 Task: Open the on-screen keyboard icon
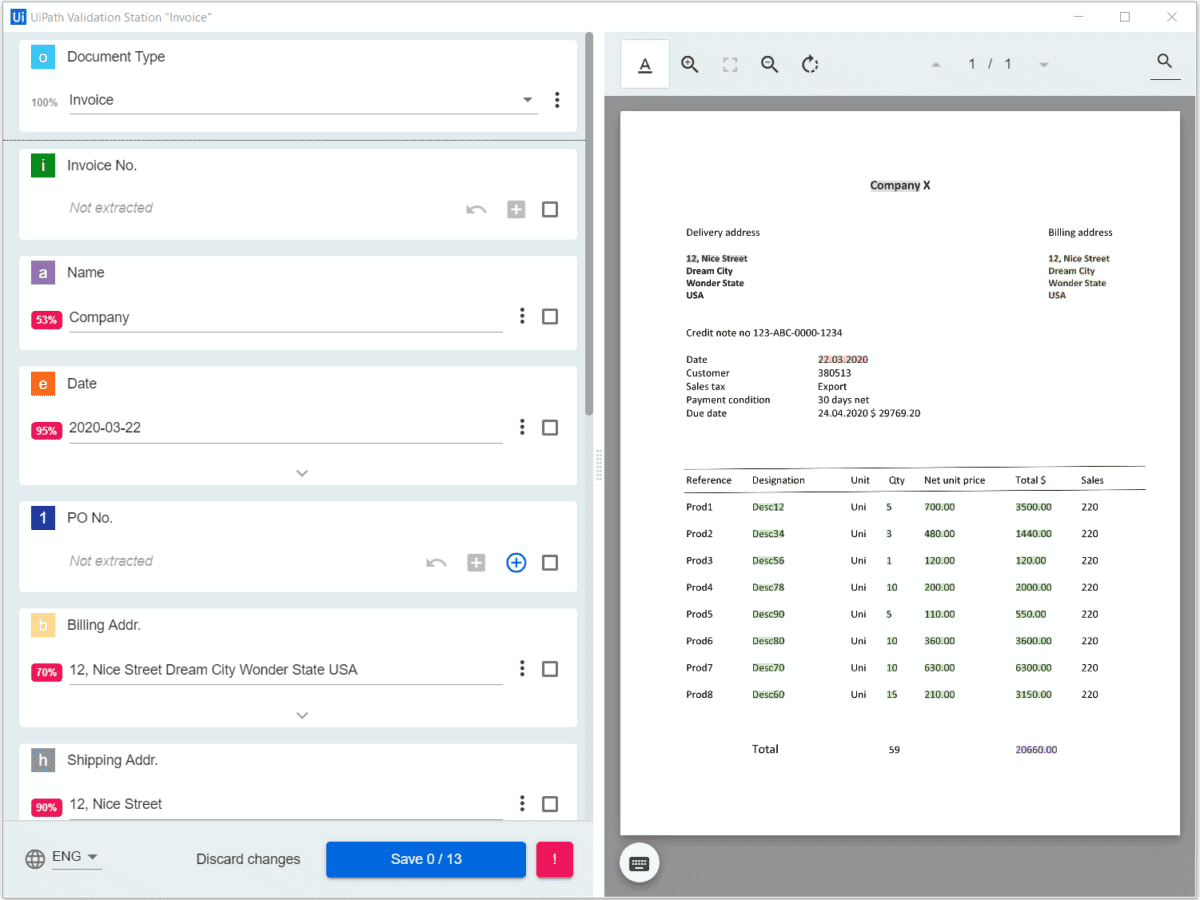point(639,862)
